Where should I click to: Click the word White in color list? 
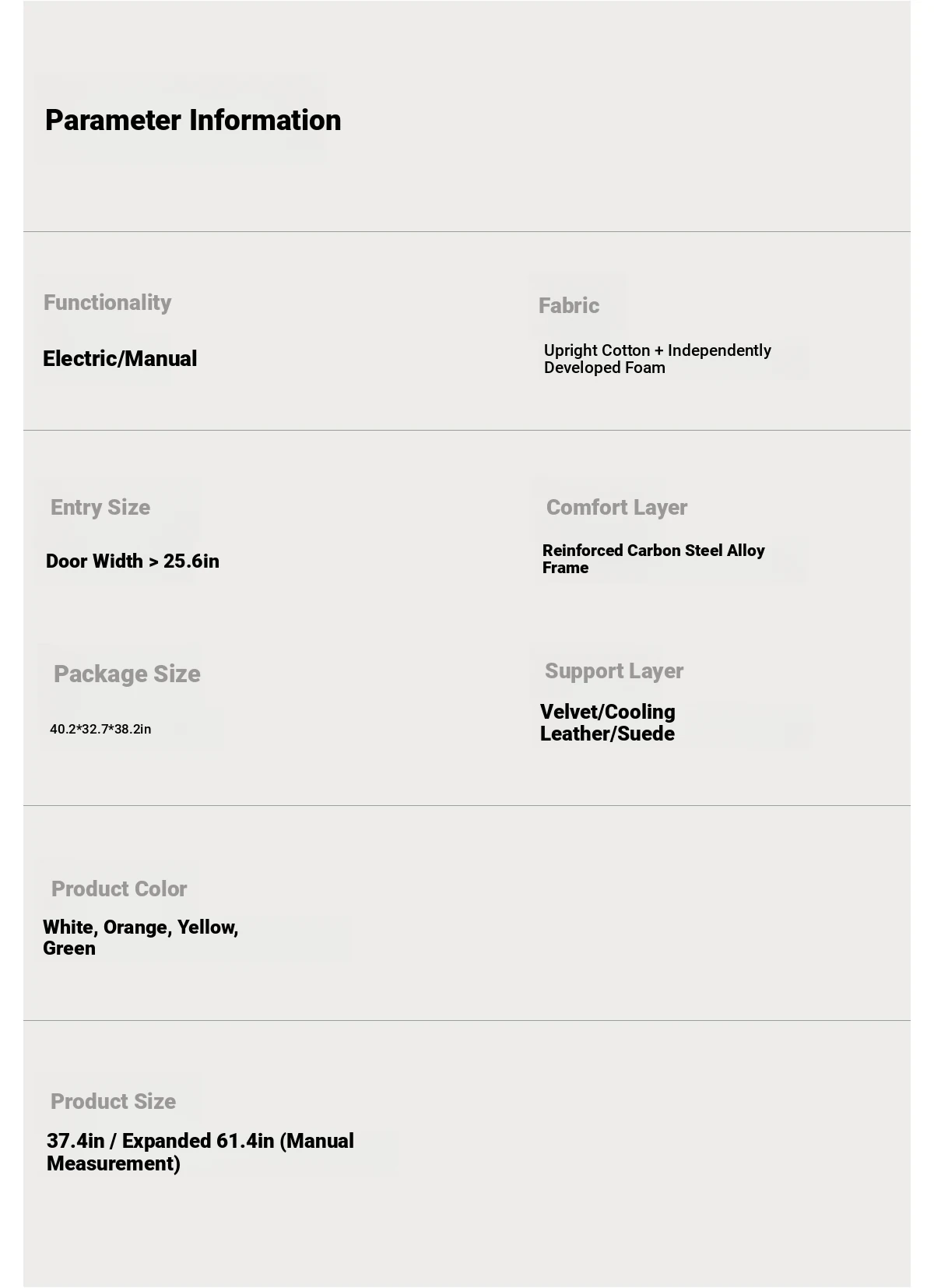pos(69,927)
